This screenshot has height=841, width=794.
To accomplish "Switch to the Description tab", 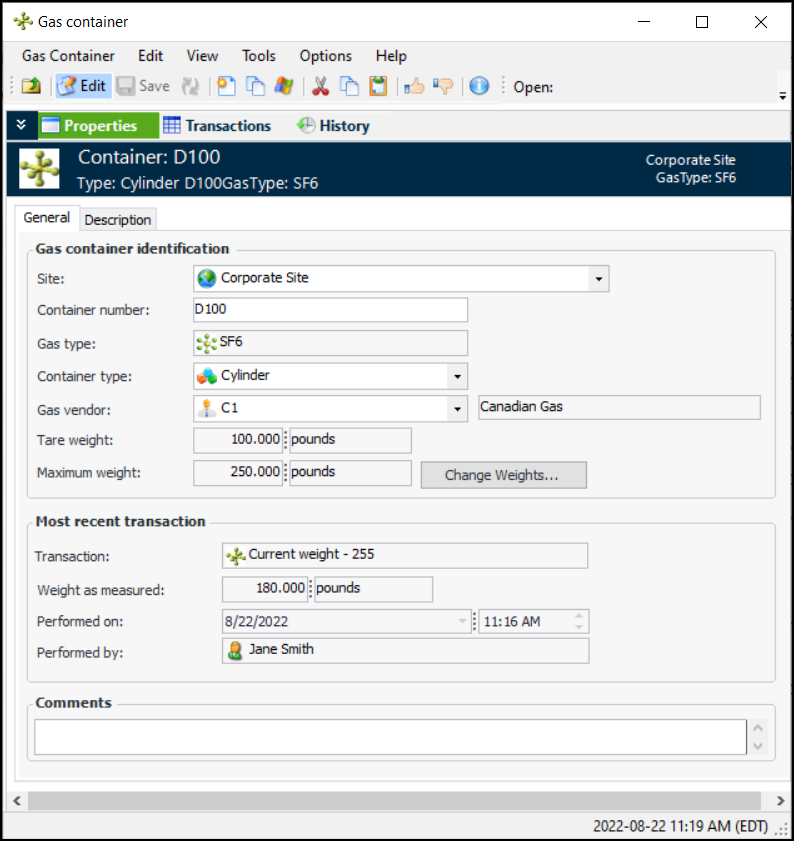I will click(x=118, y=220).
